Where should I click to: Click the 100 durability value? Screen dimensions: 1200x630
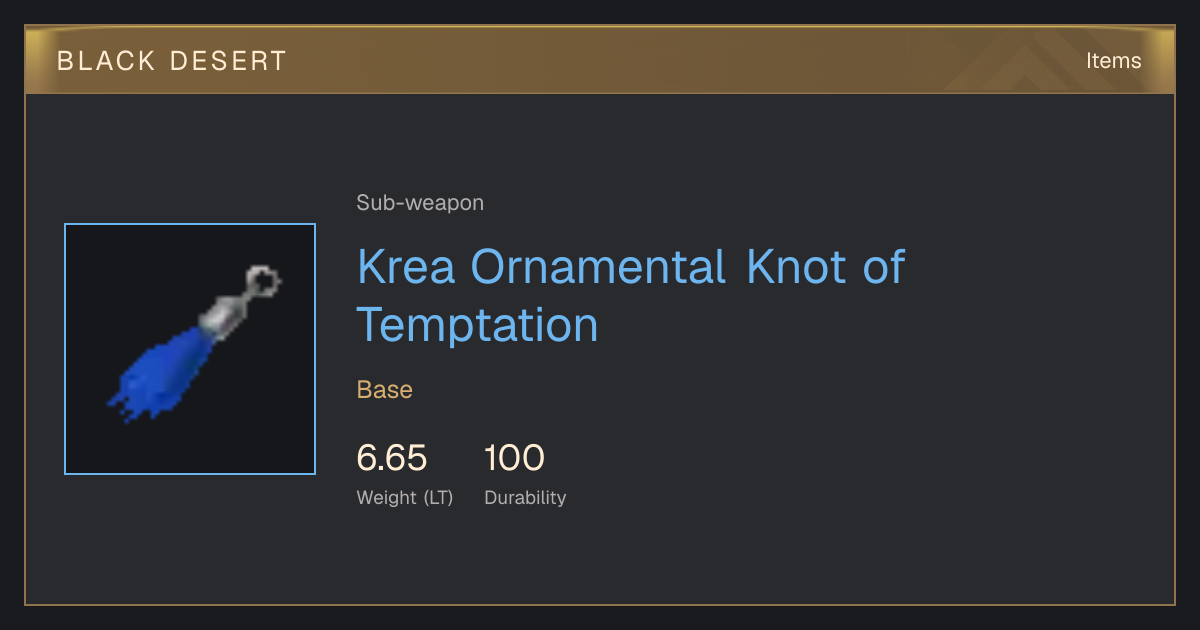pyautogui.click(x=514, y=458)
